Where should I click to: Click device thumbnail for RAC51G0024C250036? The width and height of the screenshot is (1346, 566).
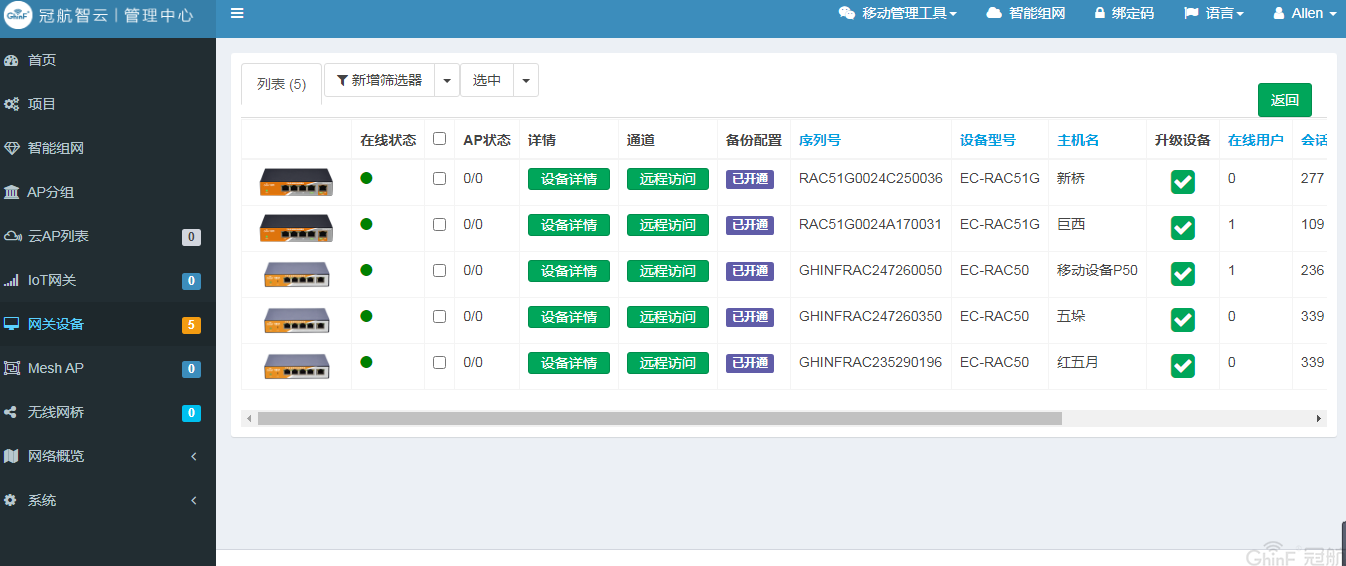point(296,181)
